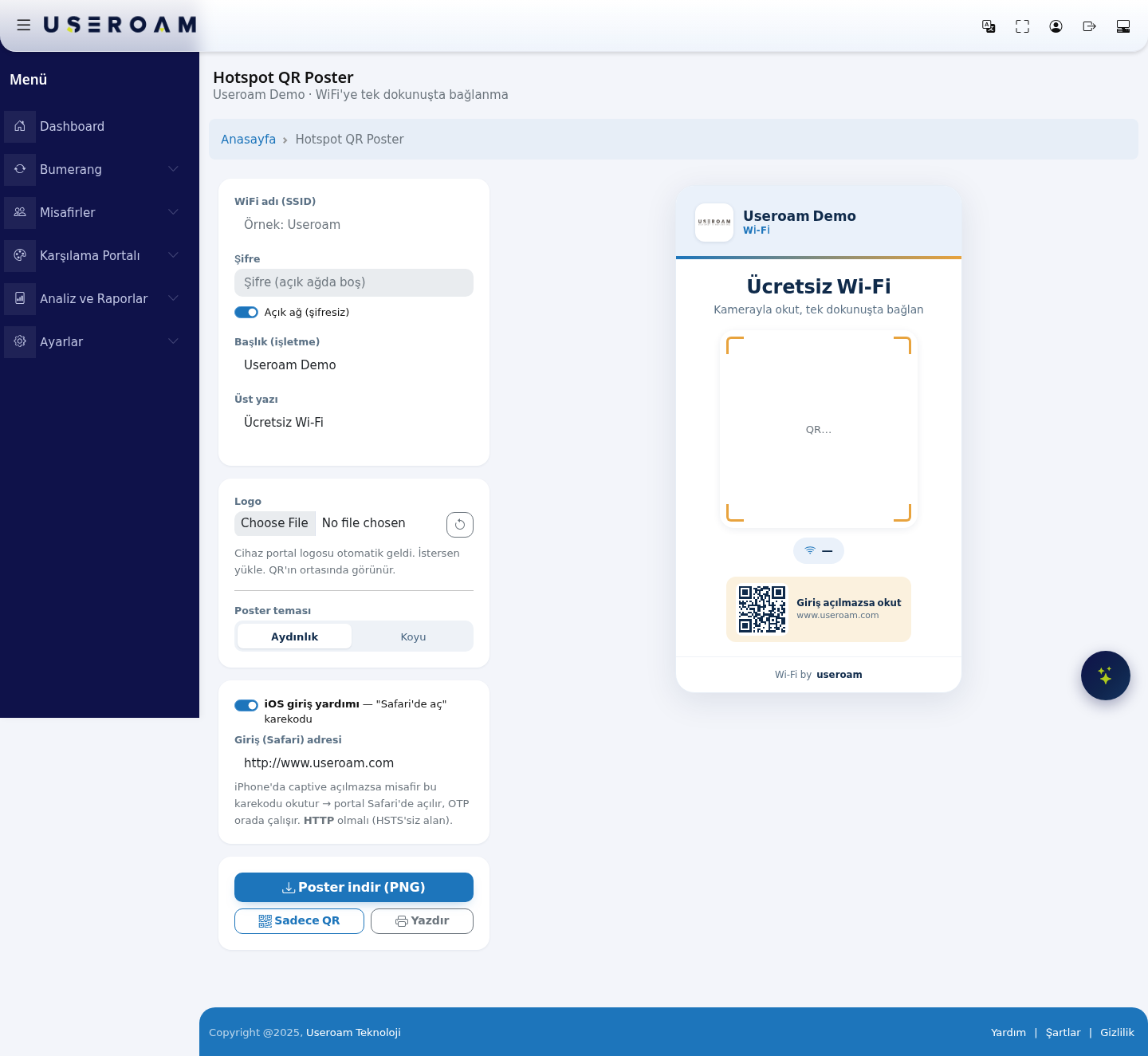Expand the Bumerang menu chevron

tap(173, 169)
